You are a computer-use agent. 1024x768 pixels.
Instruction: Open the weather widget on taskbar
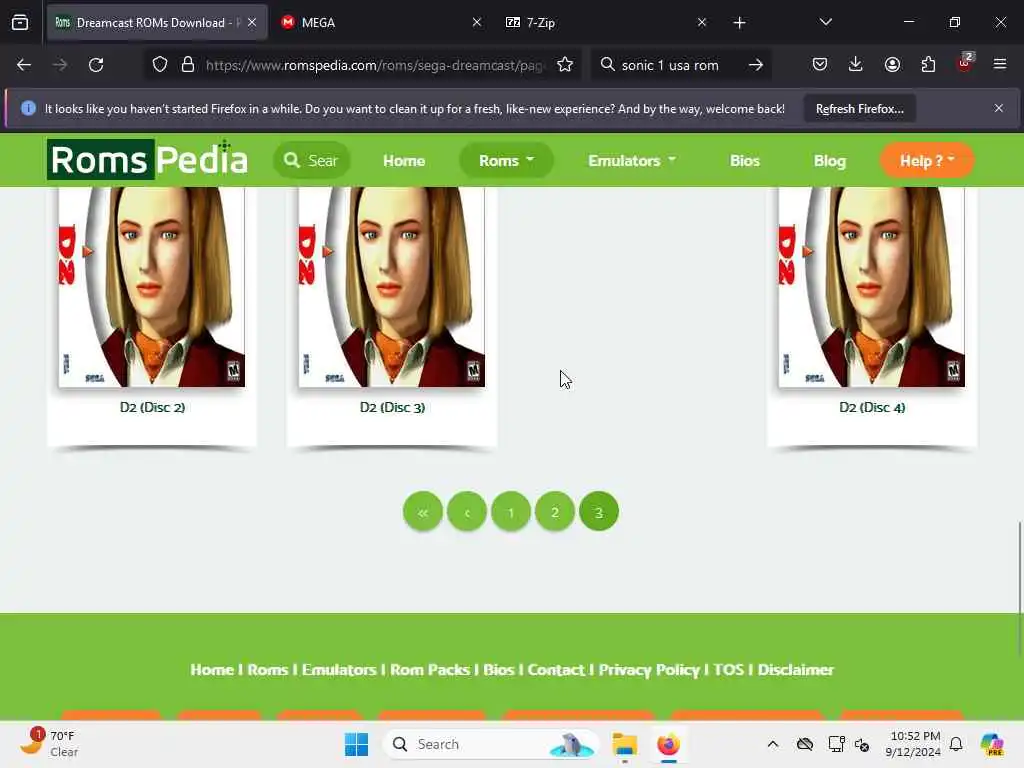coord(50,744)
